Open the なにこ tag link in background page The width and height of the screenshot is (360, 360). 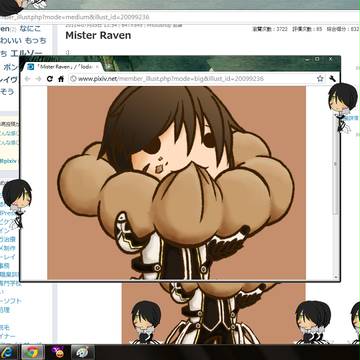[30, 29]
